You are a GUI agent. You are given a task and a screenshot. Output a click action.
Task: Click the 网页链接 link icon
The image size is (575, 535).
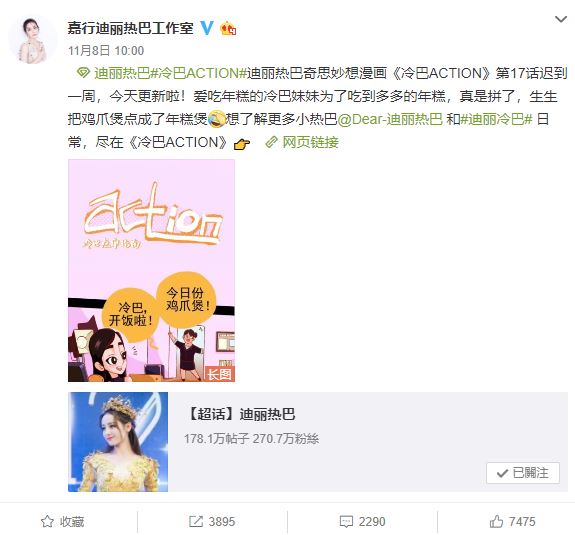[272, 142]
